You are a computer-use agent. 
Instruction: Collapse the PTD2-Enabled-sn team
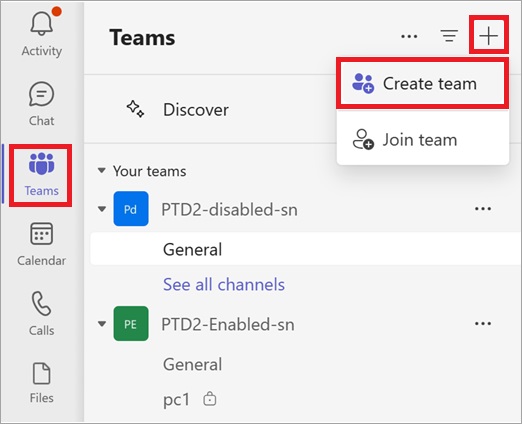tap(102, 324)
